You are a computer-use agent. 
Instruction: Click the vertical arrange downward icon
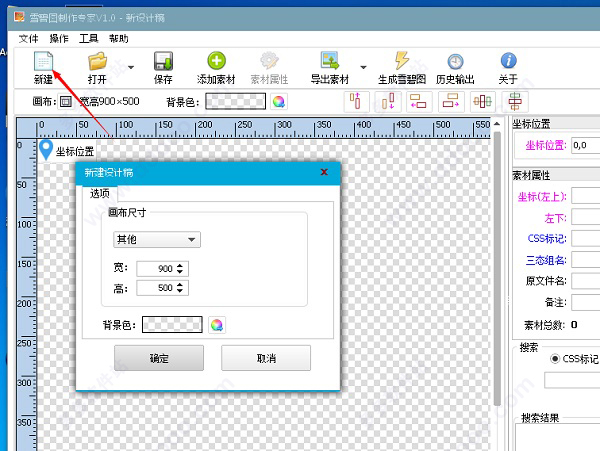point(388,101)
